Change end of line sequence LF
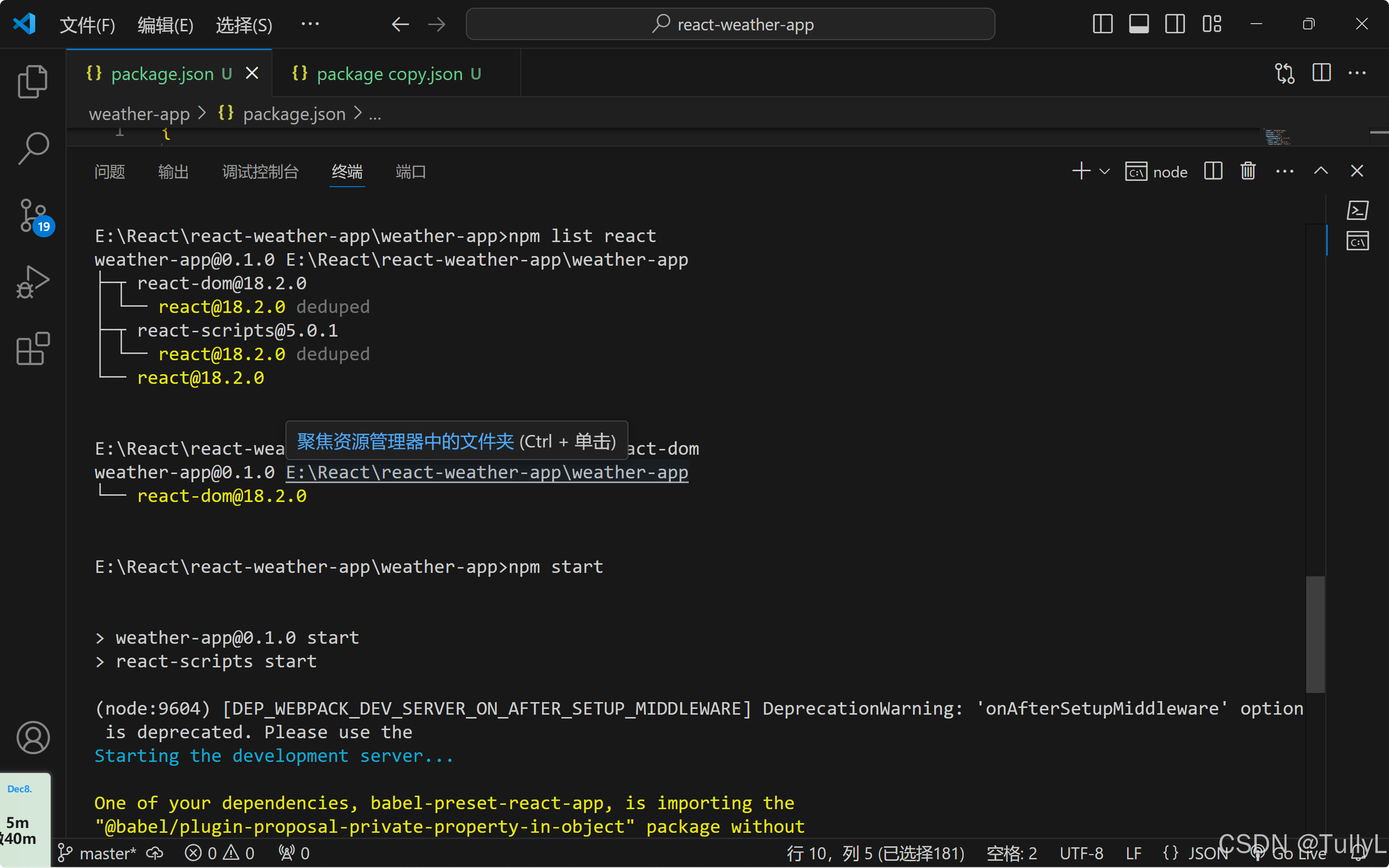The height and width of the screenshot is (868, 1389). (x=1133, y=853)
